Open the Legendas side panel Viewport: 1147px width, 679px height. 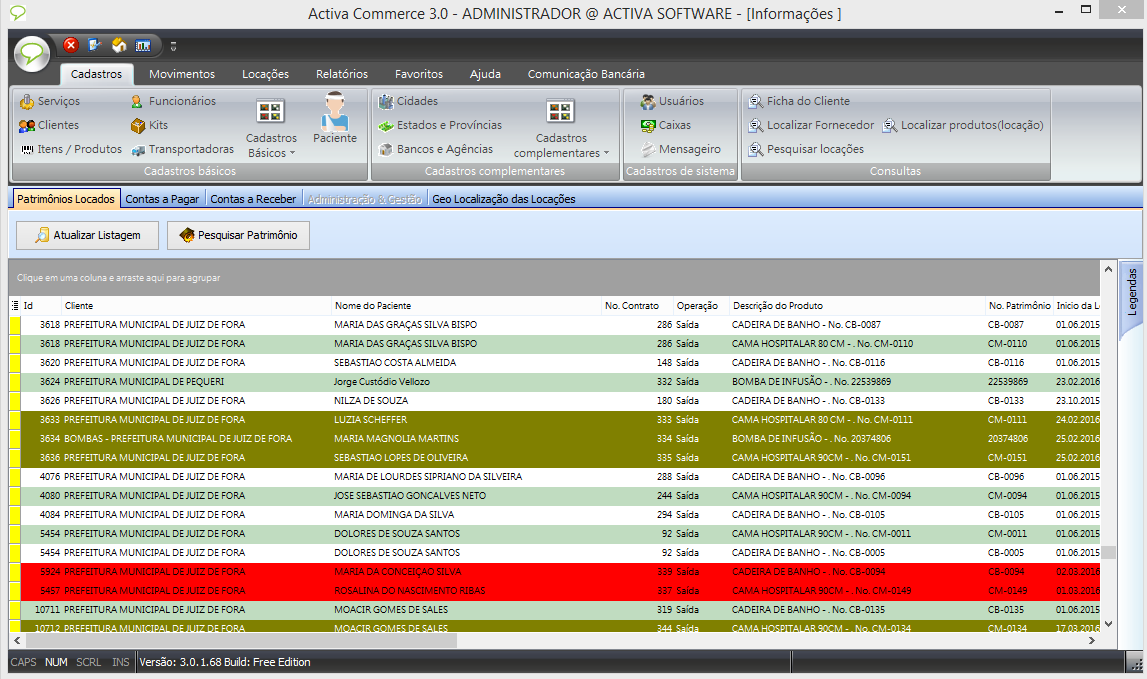(1133, 291)
